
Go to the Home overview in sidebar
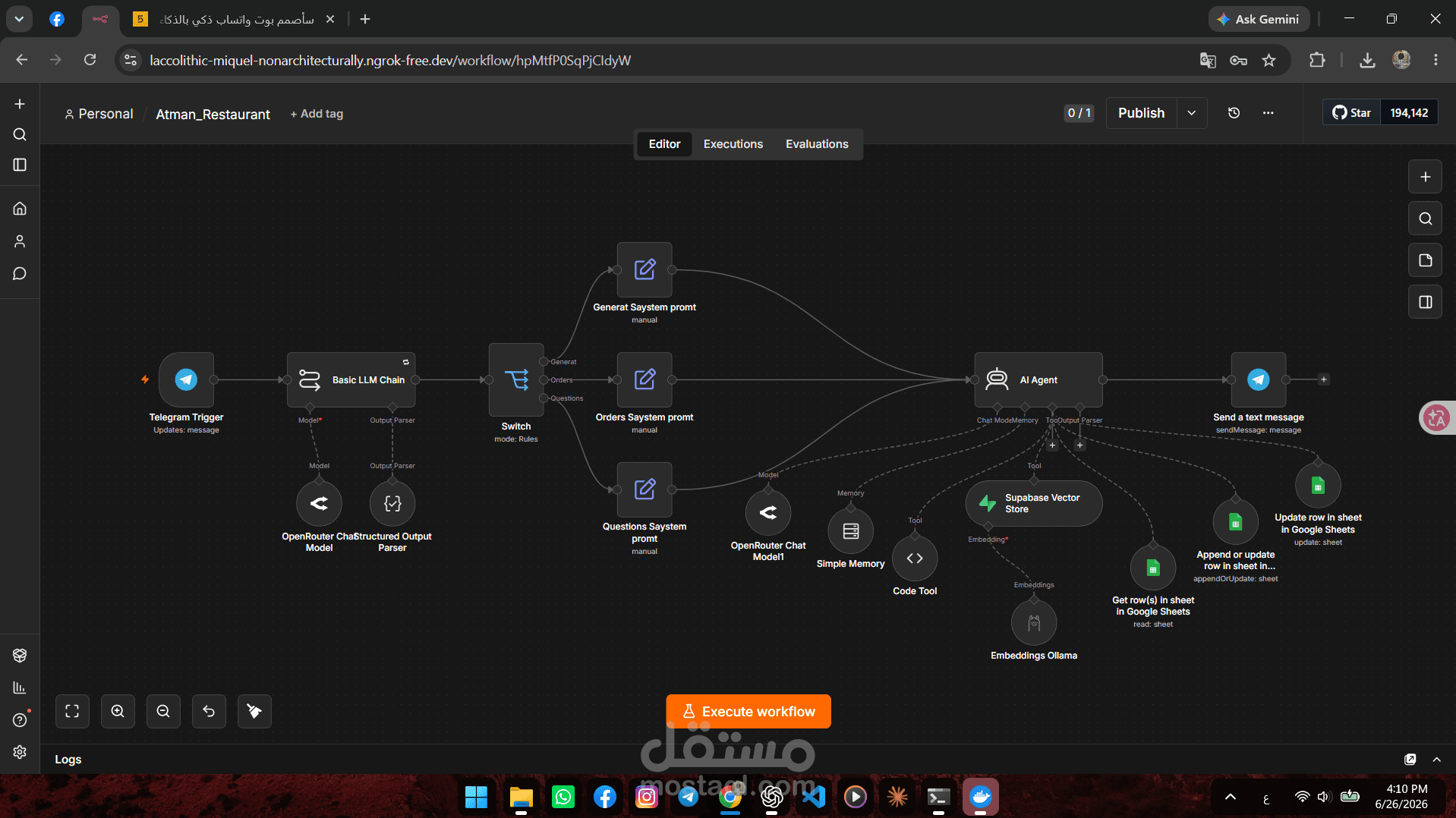pyautogui.click(x=20, y=209)
